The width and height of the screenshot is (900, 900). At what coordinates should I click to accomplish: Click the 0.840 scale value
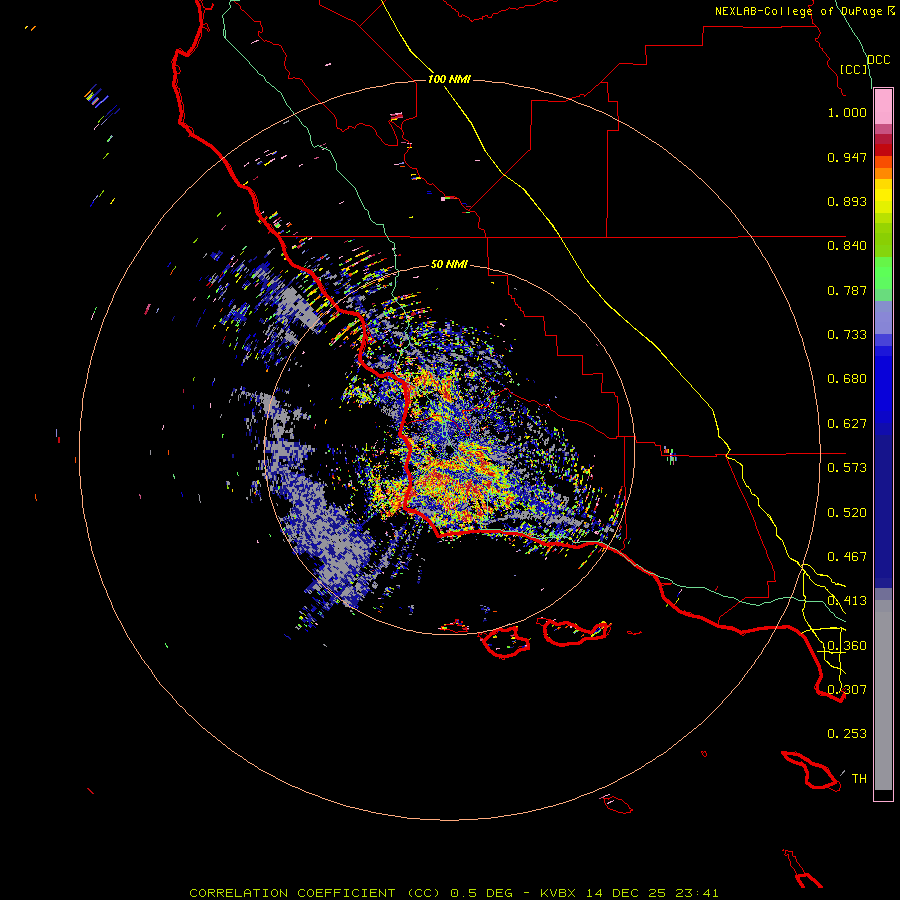(x=847, y=246)
